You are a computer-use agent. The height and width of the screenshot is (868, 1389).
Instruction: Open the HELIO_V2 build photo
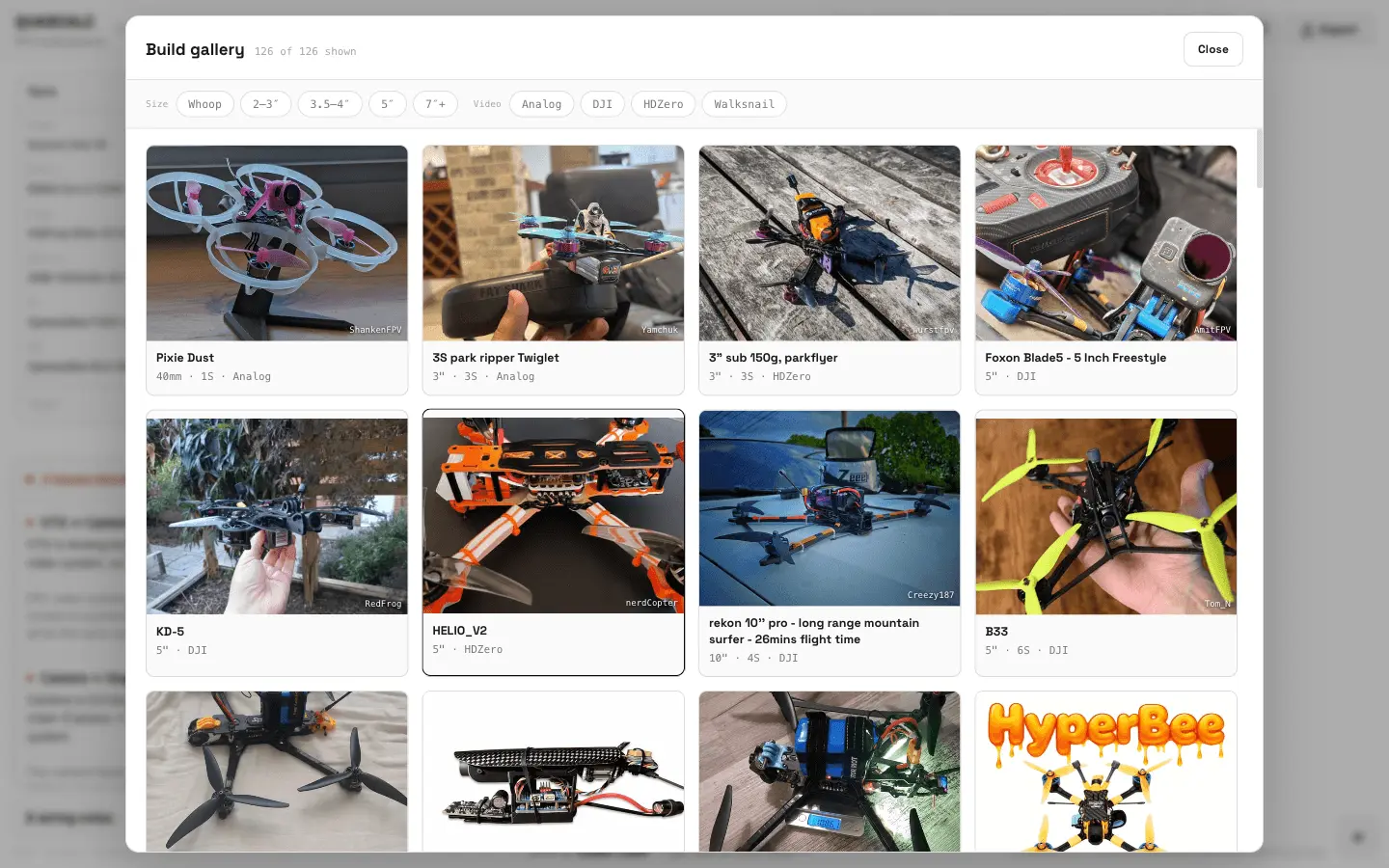(553, 516)
